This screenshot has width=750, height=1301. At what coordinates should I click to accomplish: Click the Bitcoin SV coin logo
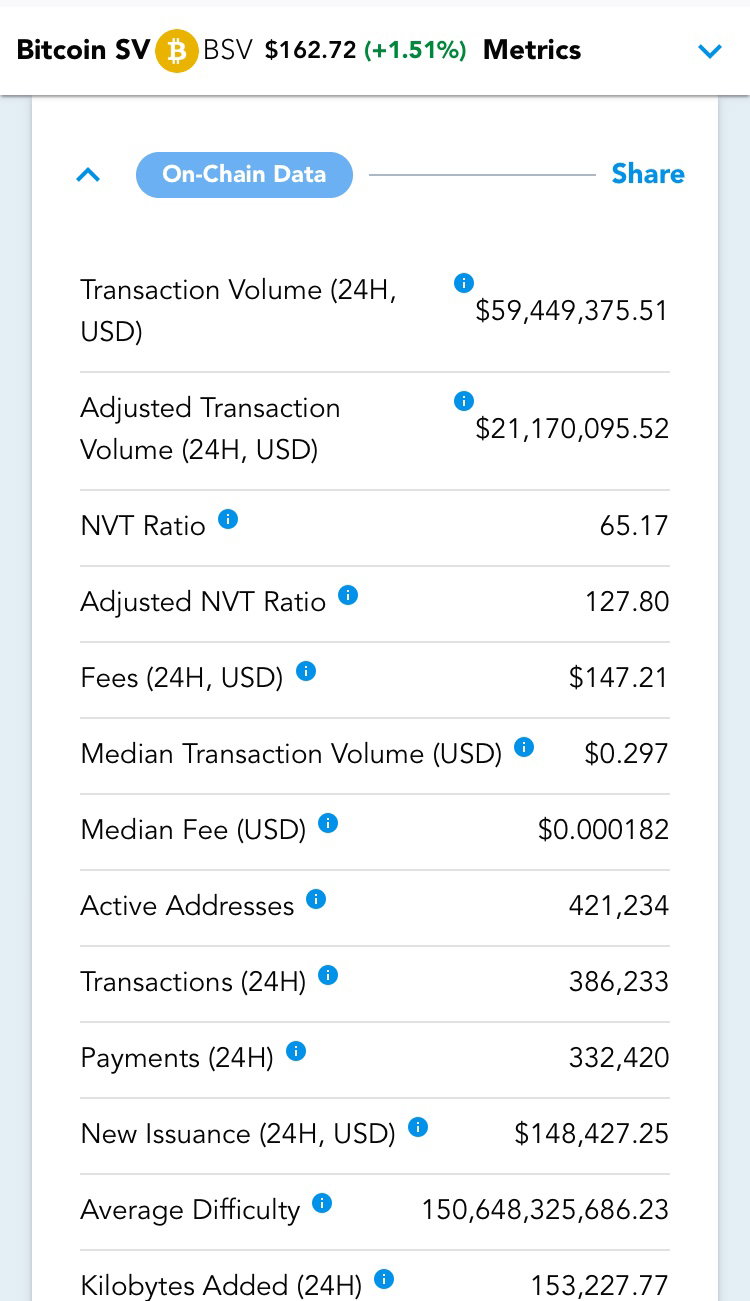coord(177,51)
